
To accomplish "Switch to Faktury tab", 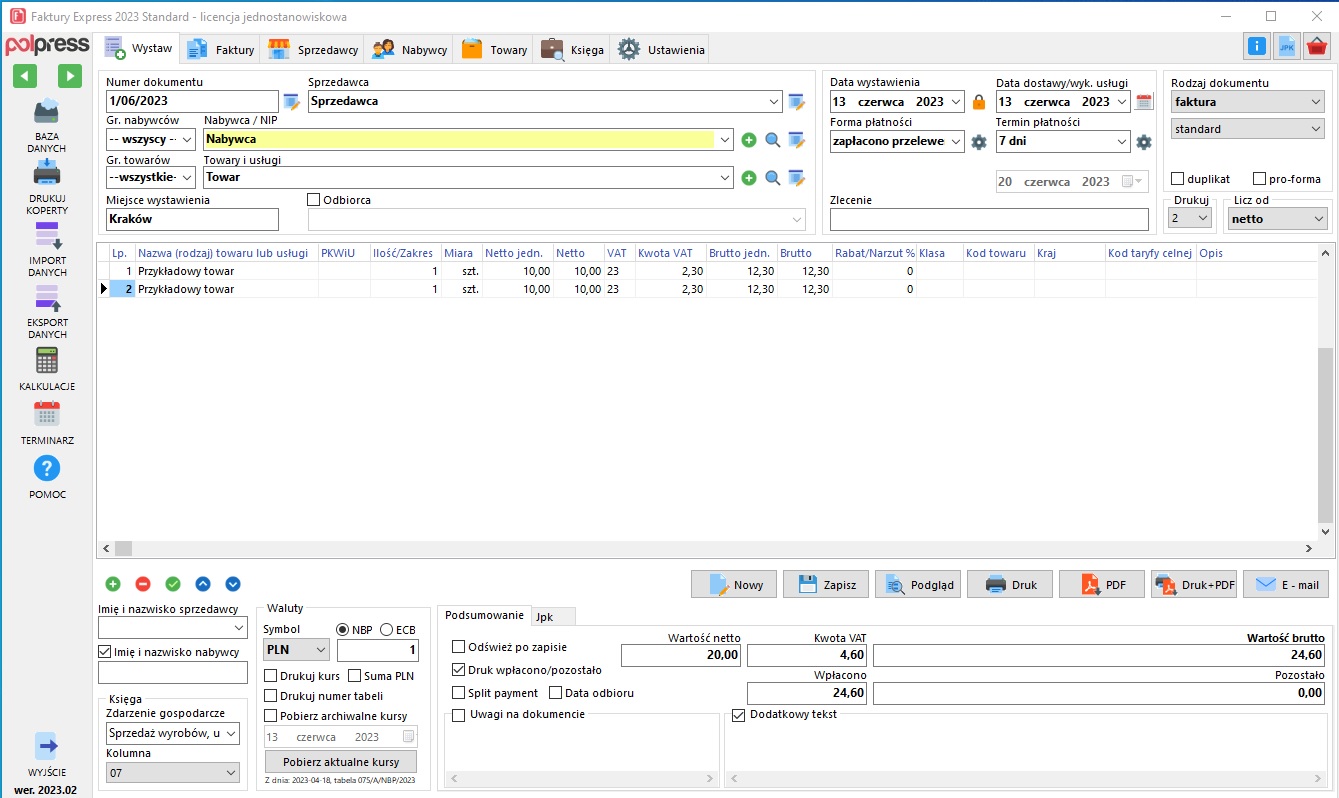I will pyautogui.click(x=221, y=50).
